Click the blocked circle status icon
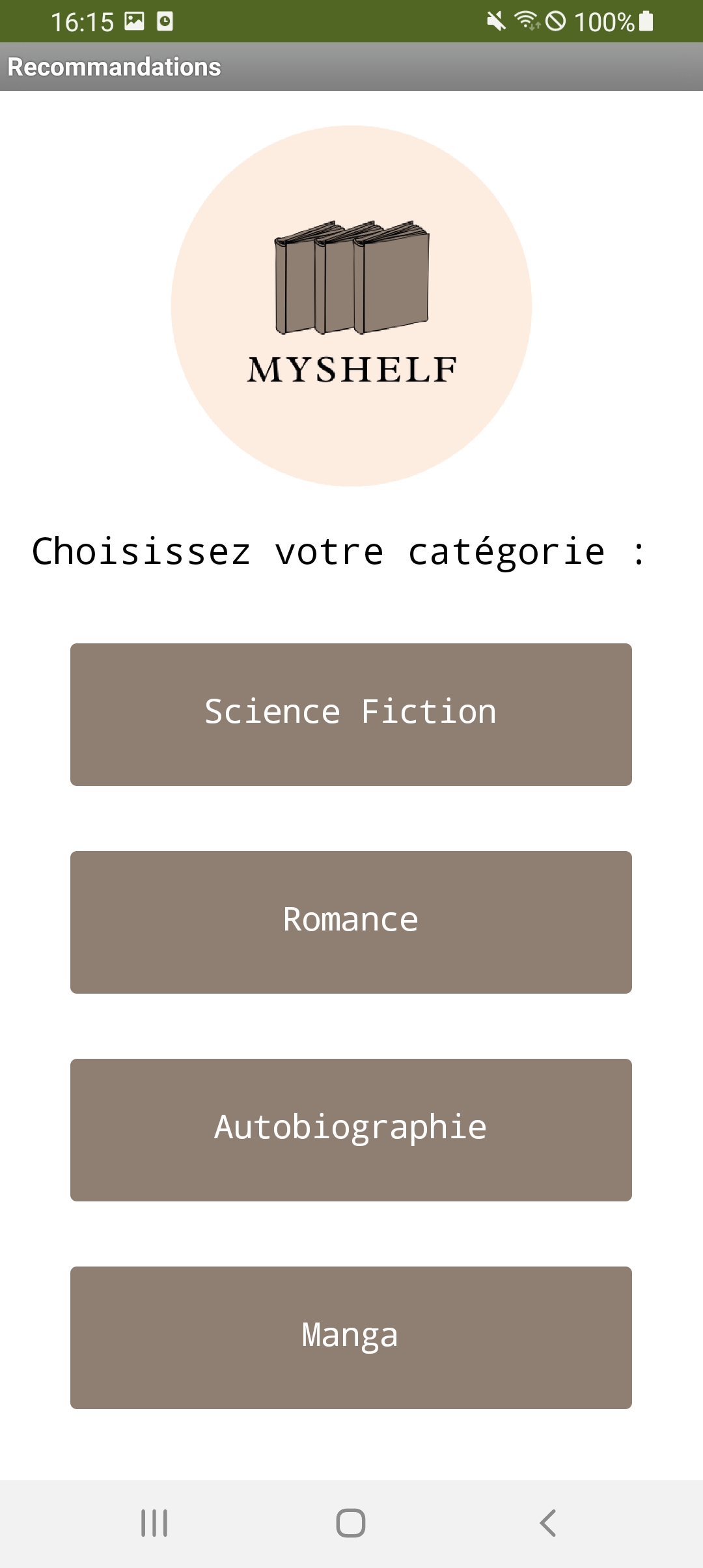Viewport: 703px width, 1568px height. (x=556, y=21)
